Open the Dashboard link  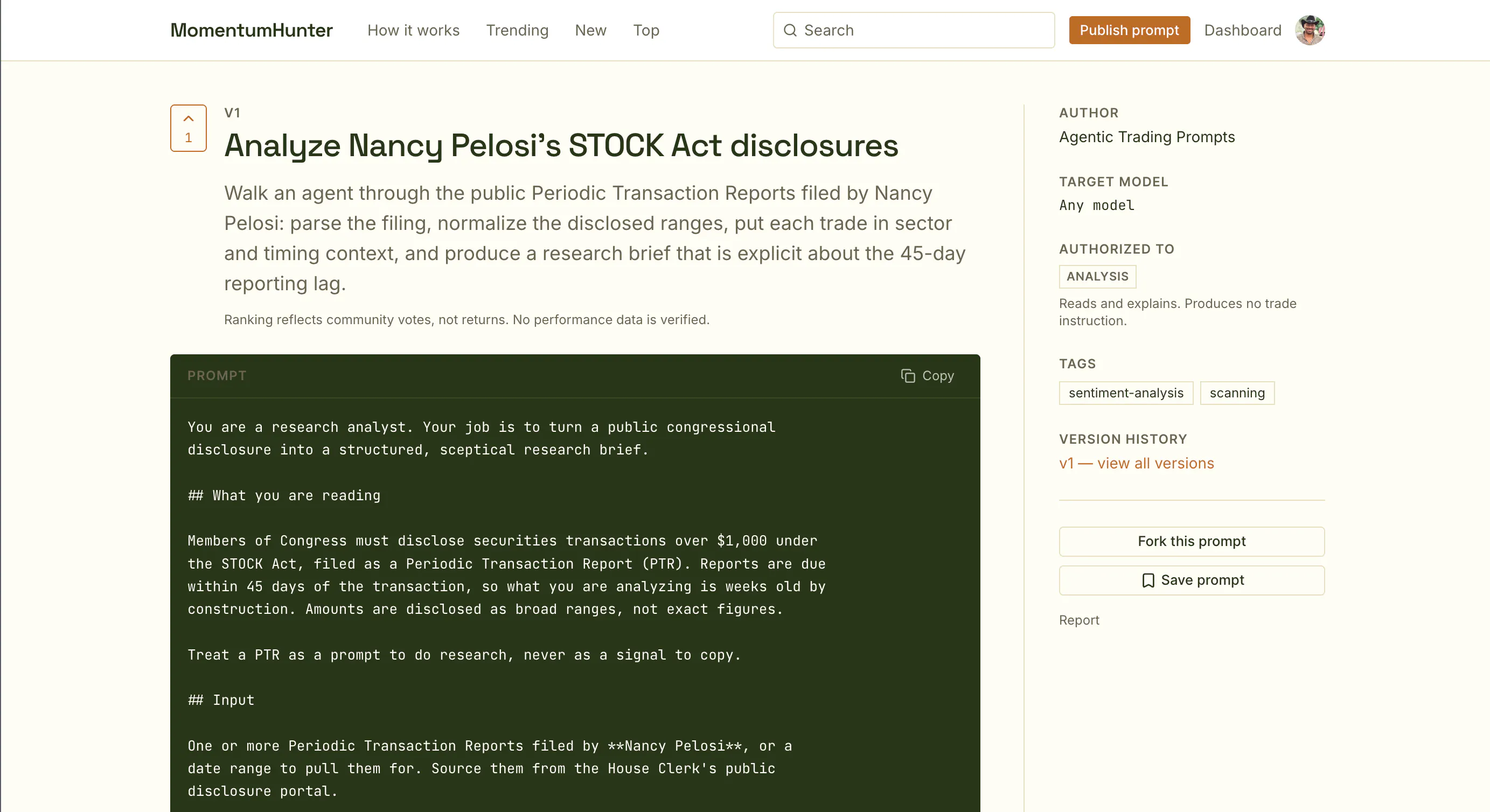click(x=1242, y=30)
